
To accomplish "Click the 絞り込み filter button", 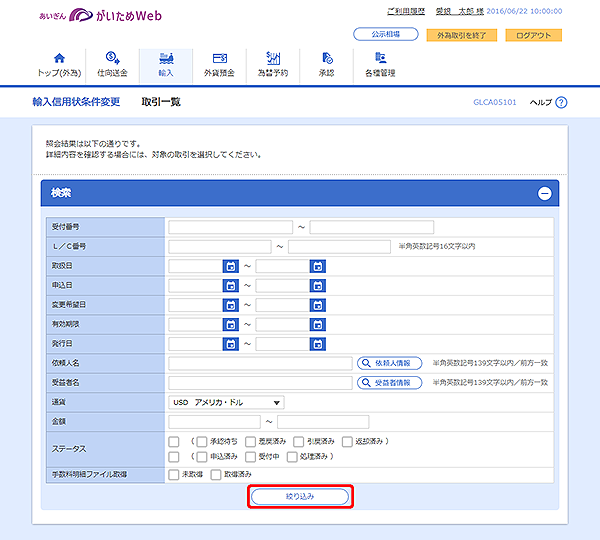I will (x=300, y=496).
